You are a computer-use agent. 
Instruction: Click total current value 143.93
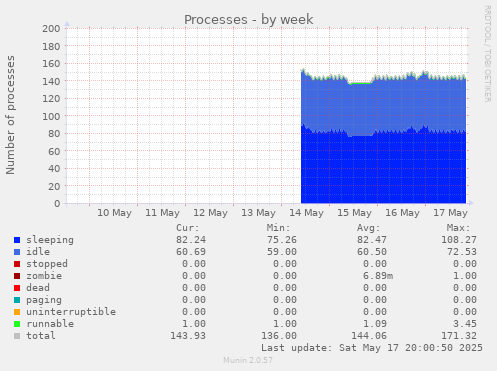188,336
